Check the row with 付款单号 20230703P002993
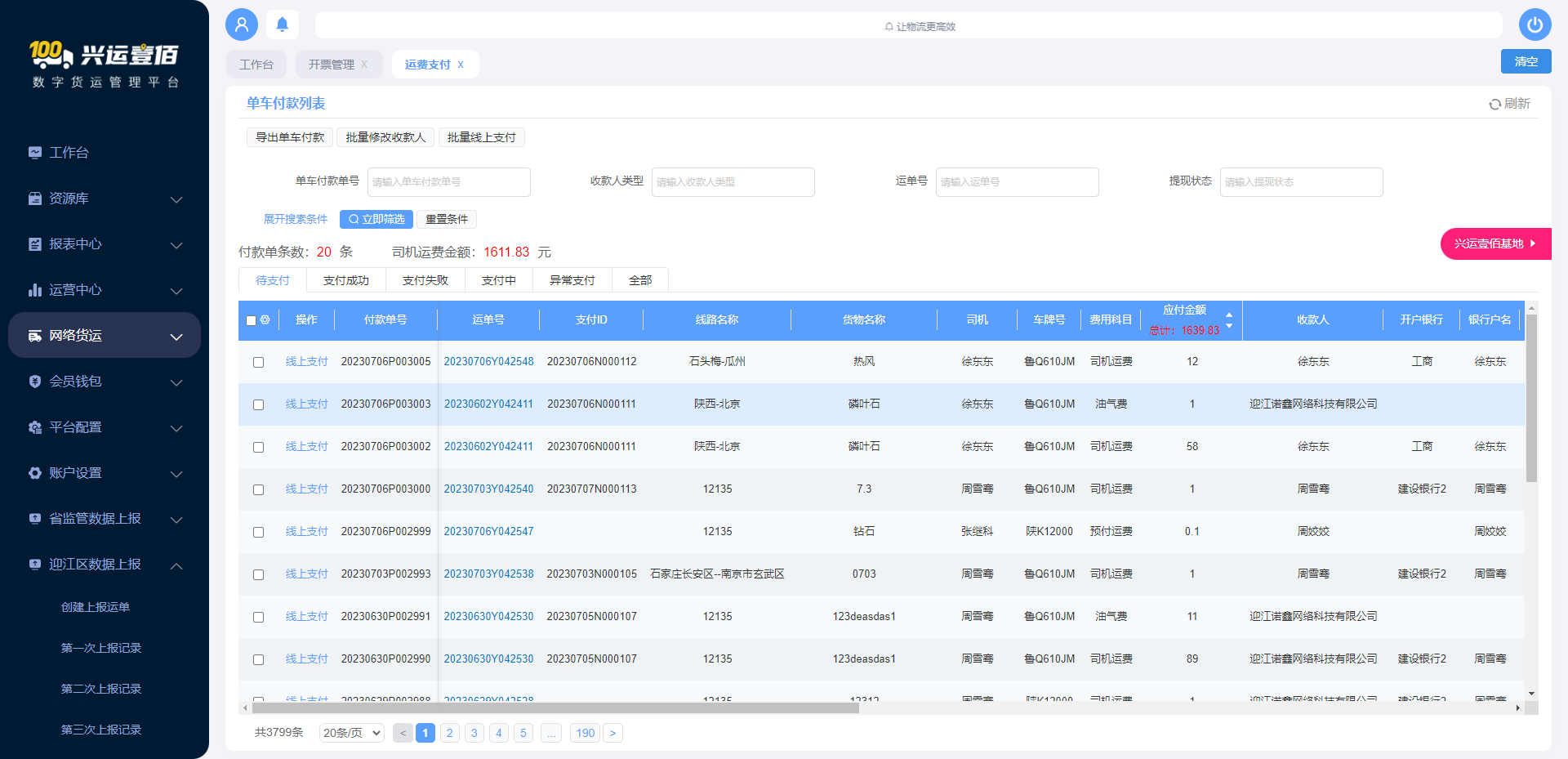Viewport: 1568px width, 759px height. [x=258, y=574]
